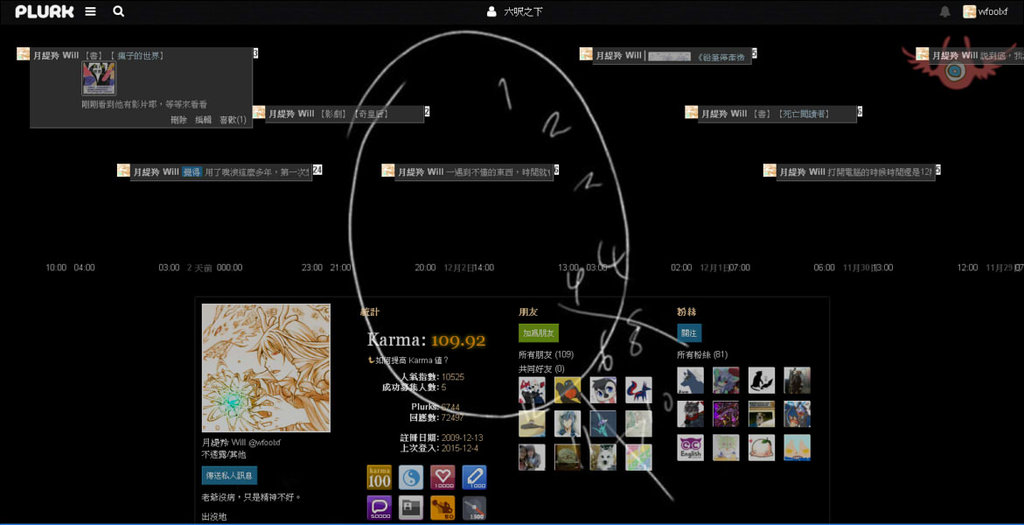Open fan avatar with blue wolf head

pos(690,380)
